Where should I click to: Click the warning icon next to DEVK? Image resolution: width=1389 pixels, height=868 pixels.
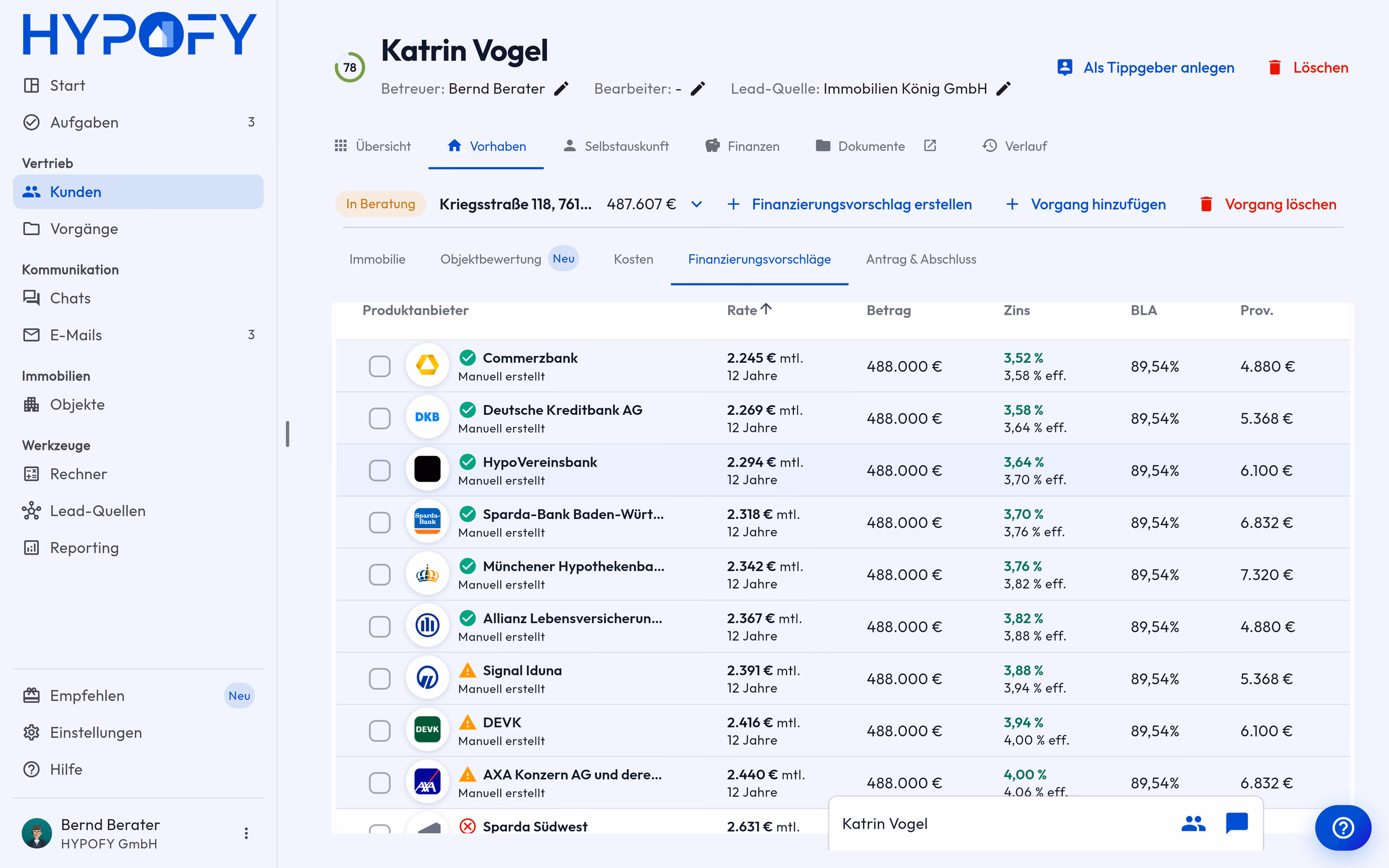(467, 722)
